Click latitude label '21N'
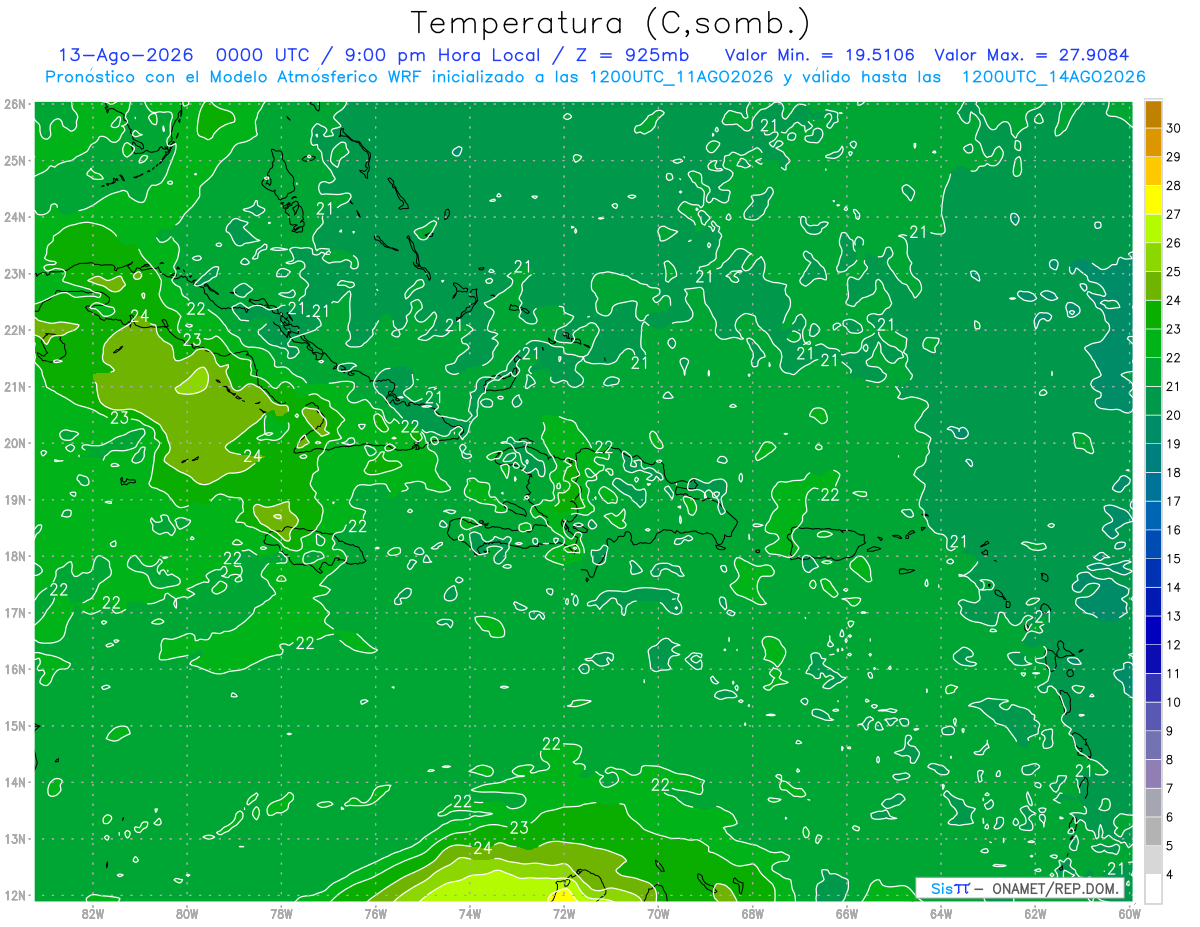Image resolution: width=1200 pixels, height=927 pixels. click(x=15, y=386)
